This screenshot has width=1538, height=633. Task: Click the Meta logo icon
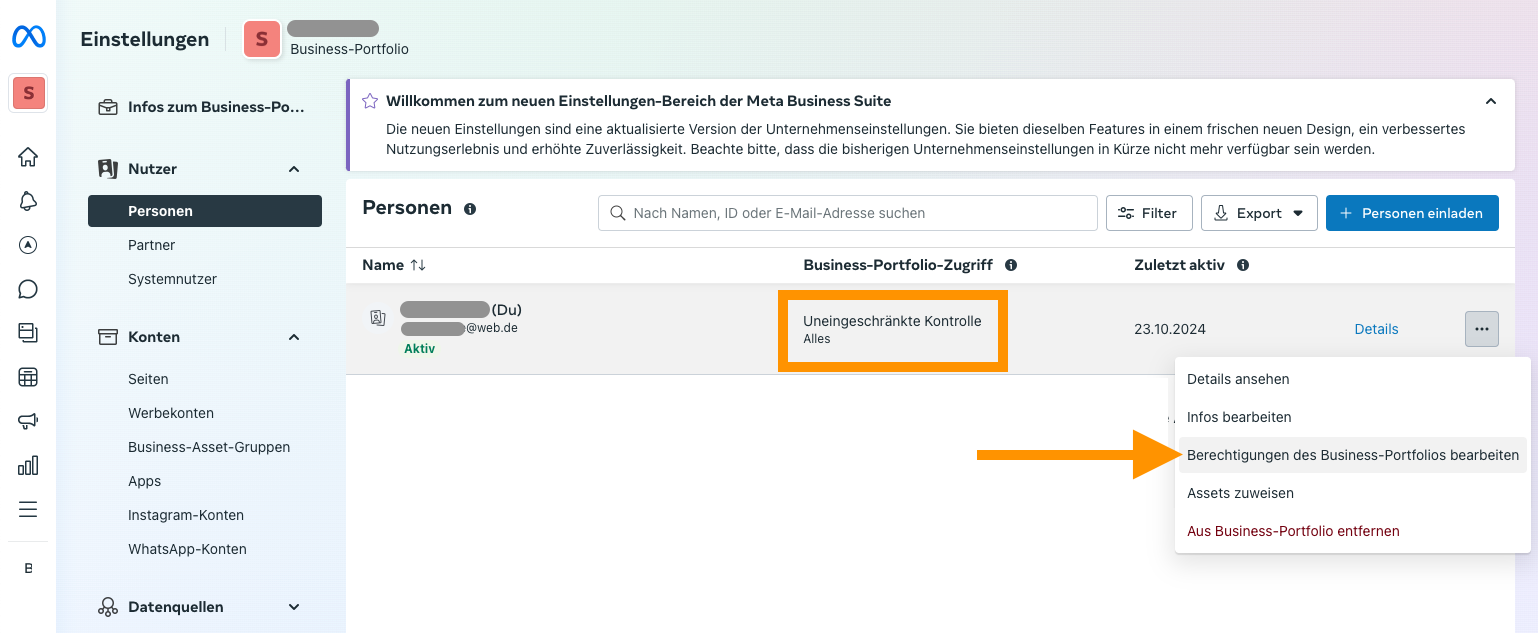[x=28, y=38]
